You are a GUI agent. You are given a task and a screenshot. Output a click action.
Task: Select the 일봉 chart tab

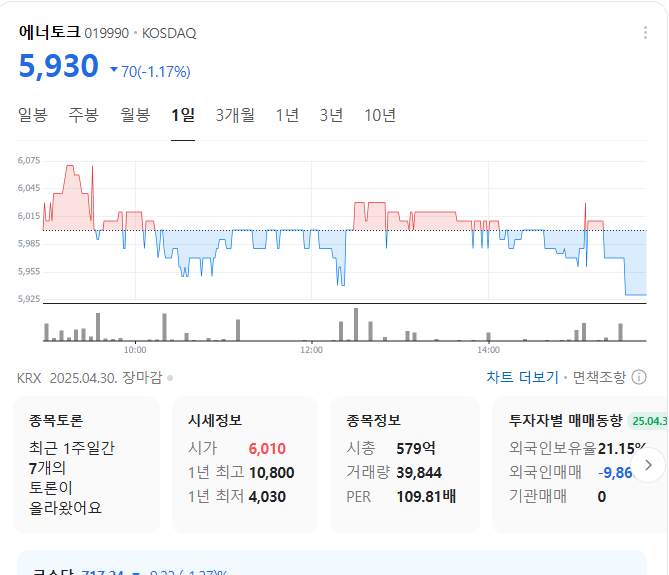tap(32, 115)
